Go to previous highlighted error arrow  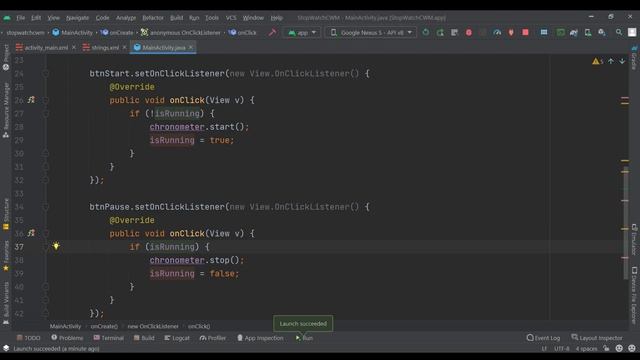(611, 61)
